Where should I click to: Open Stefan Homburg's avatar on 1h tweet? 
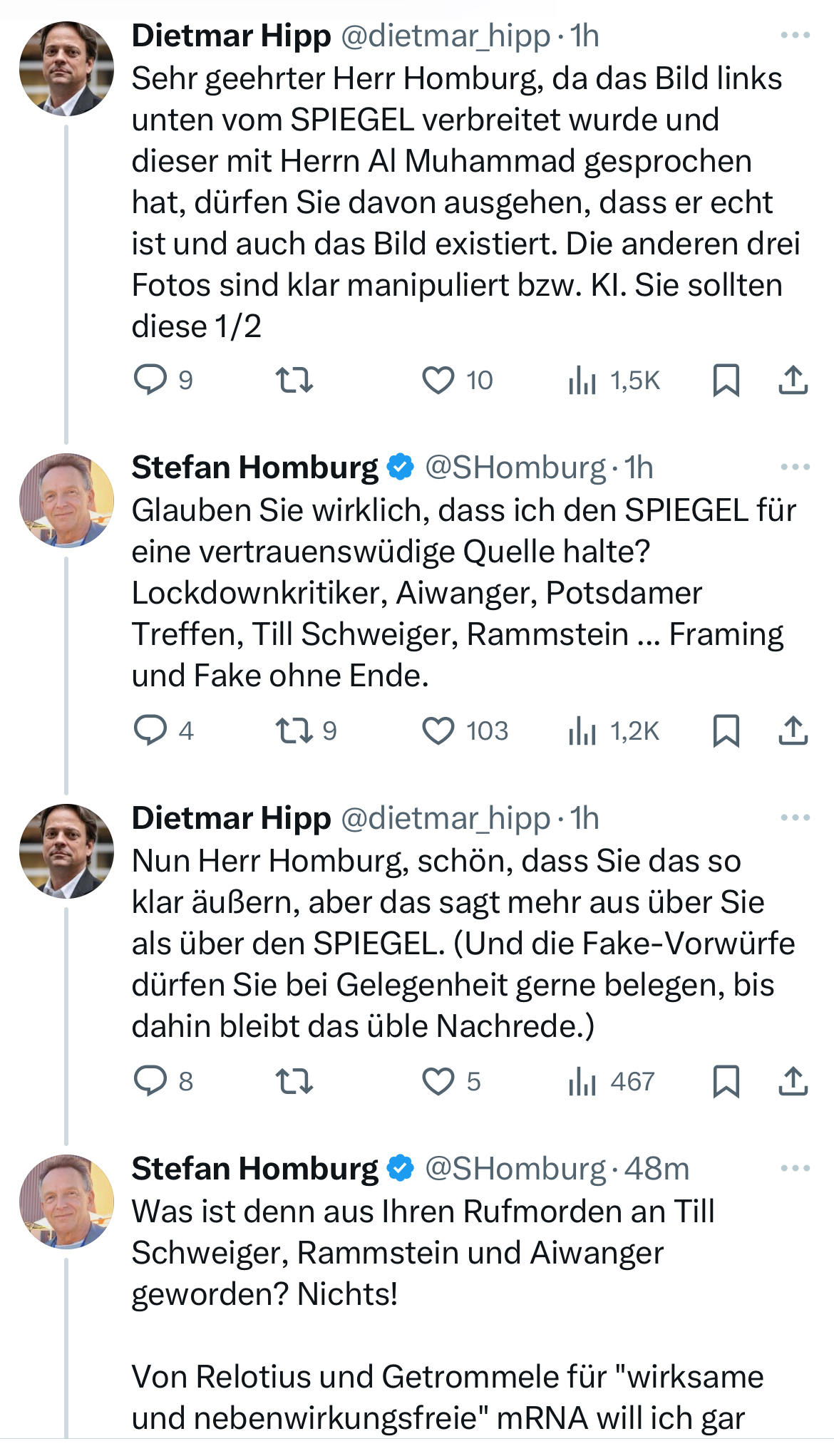66,500
